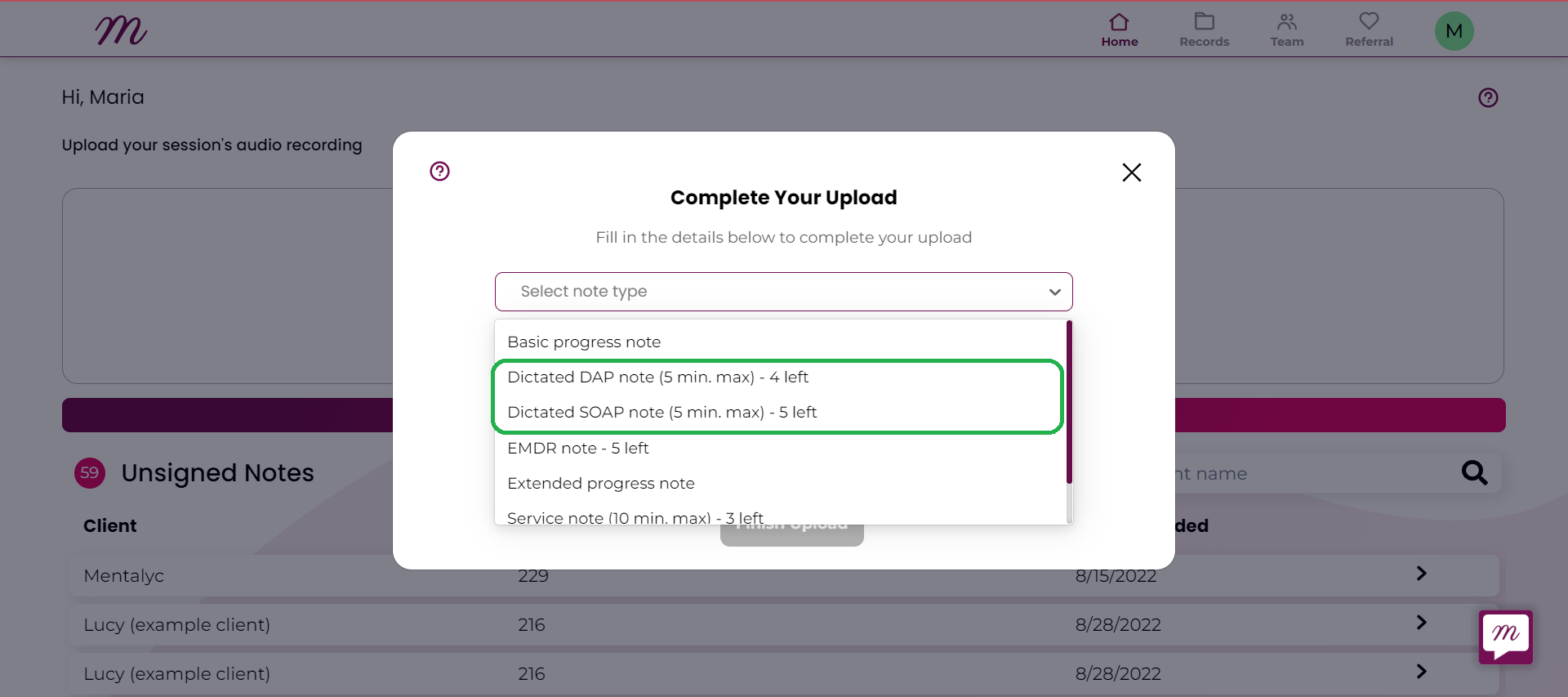Screen dimensions: 1568x697
Task: Close the Complete Your Upload dialog
Action: 1131,172
